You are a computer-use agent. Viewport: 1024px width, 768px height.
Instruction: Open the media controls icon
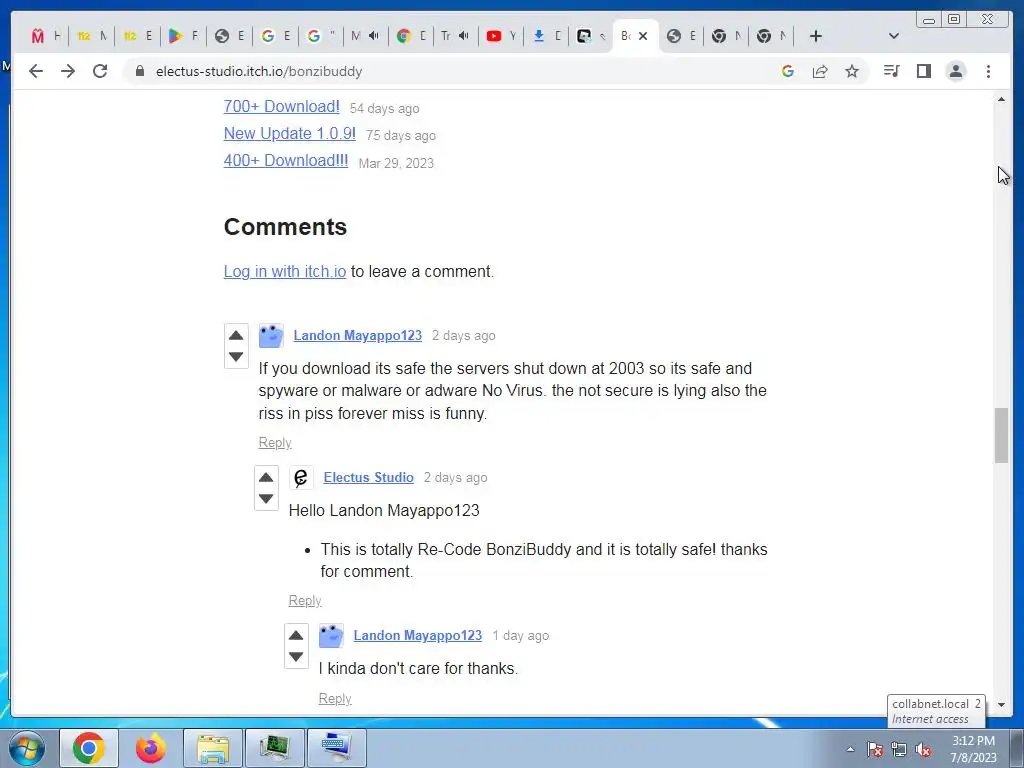tap(891, 71)
